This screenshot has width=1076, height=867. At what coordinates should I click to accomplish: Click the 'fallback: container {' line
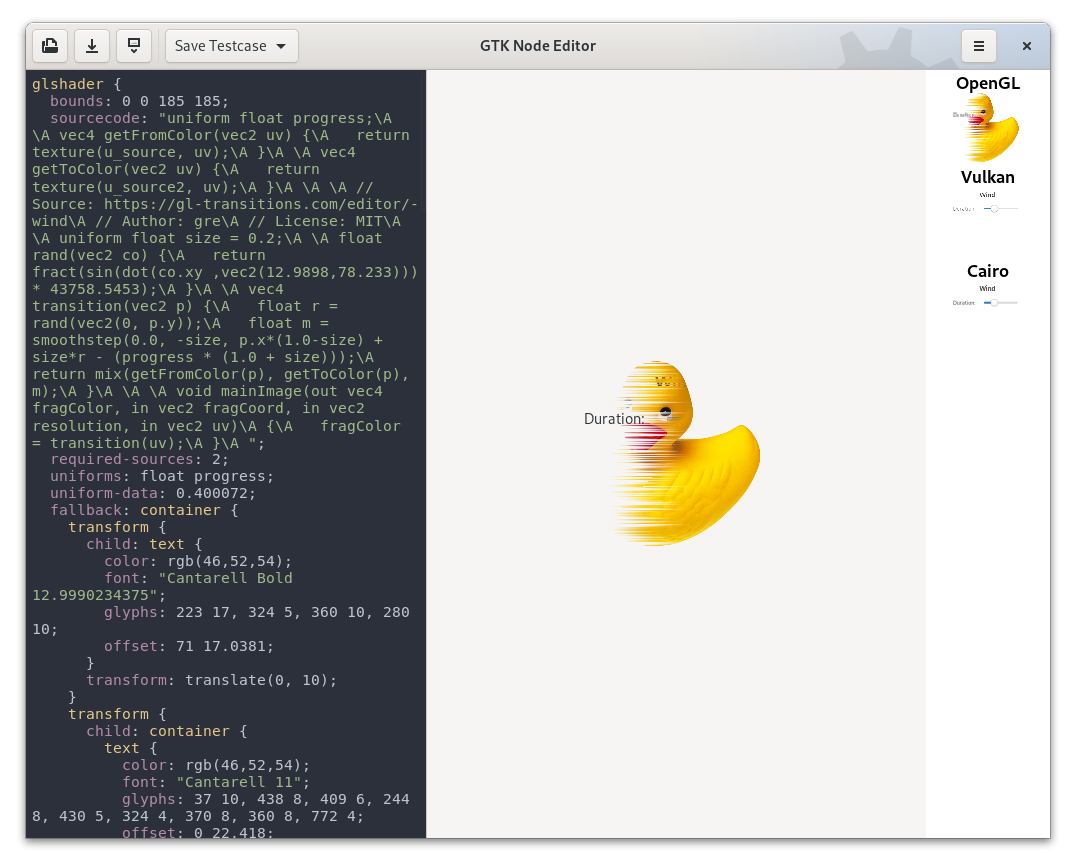(144, 510)
